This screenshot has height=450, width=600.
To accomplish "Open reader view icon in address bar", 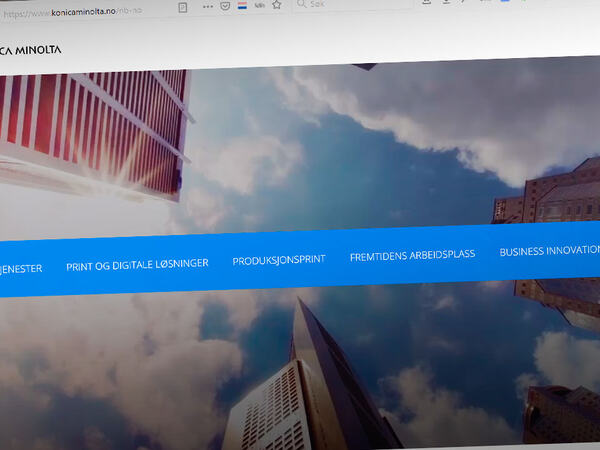I will [x=183, y=8].
